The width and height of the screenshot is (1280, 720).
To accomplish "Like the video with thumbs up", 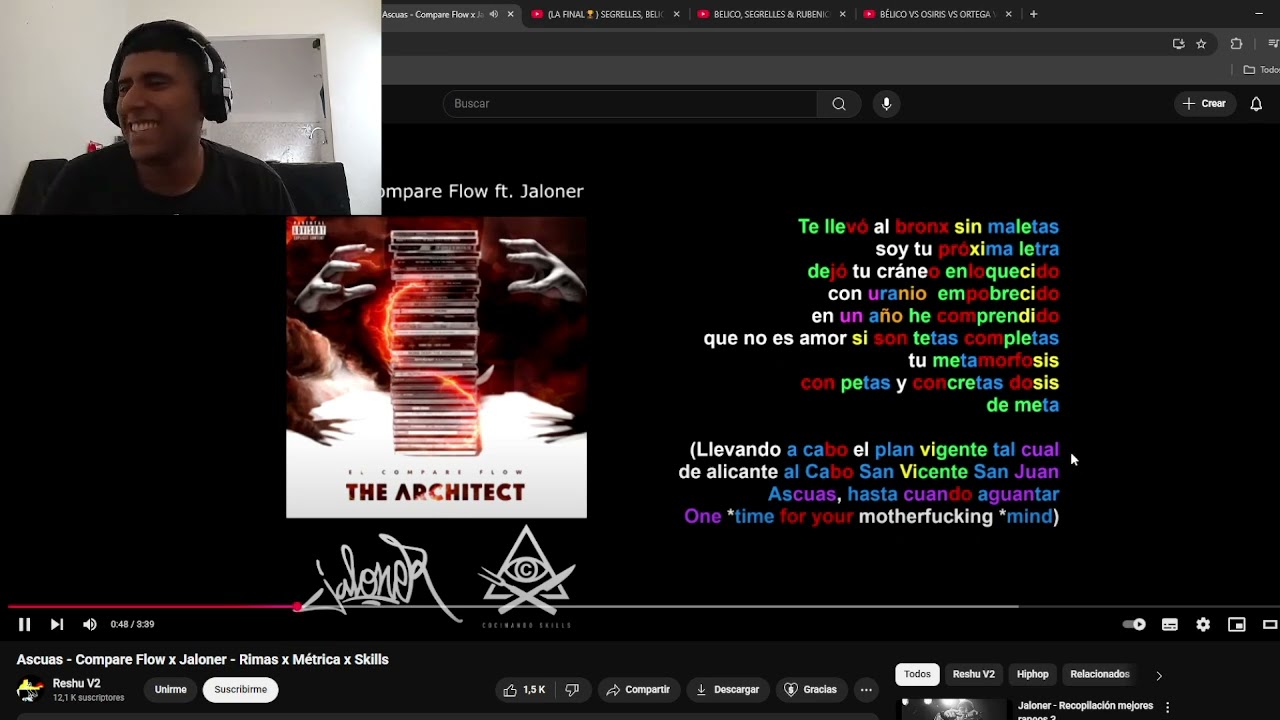I will coord(524,690).
